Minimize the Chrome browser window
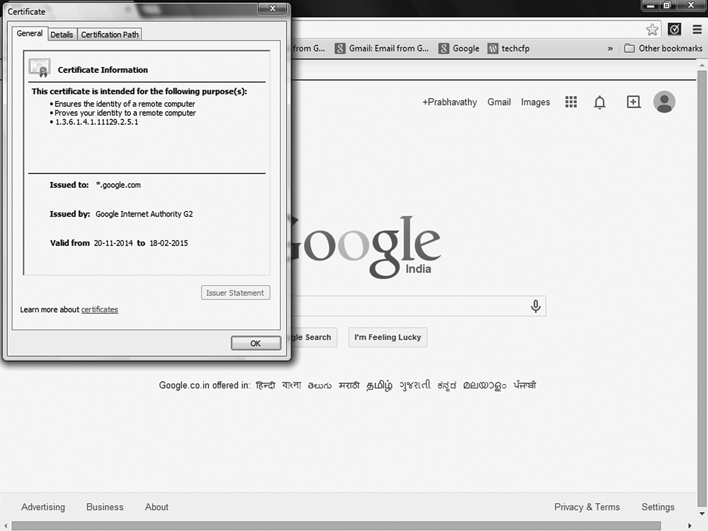Image resolution: width=708 pixels, height=531 pixels. (x=651, y=6)
